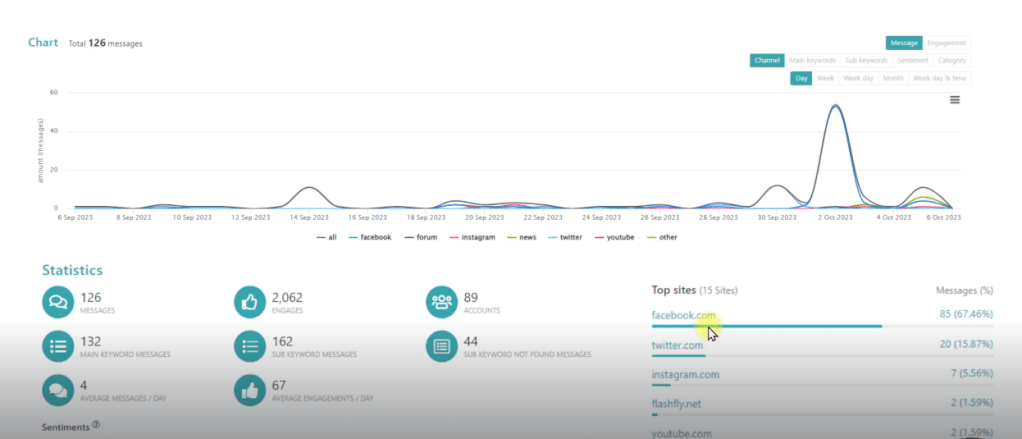Switch chart to Engagement view

click(946, 43)
